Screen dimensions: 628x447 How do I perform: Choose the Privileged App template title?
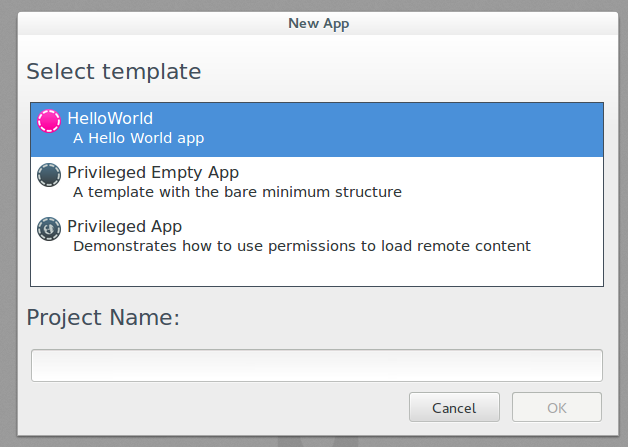(124, 226)
